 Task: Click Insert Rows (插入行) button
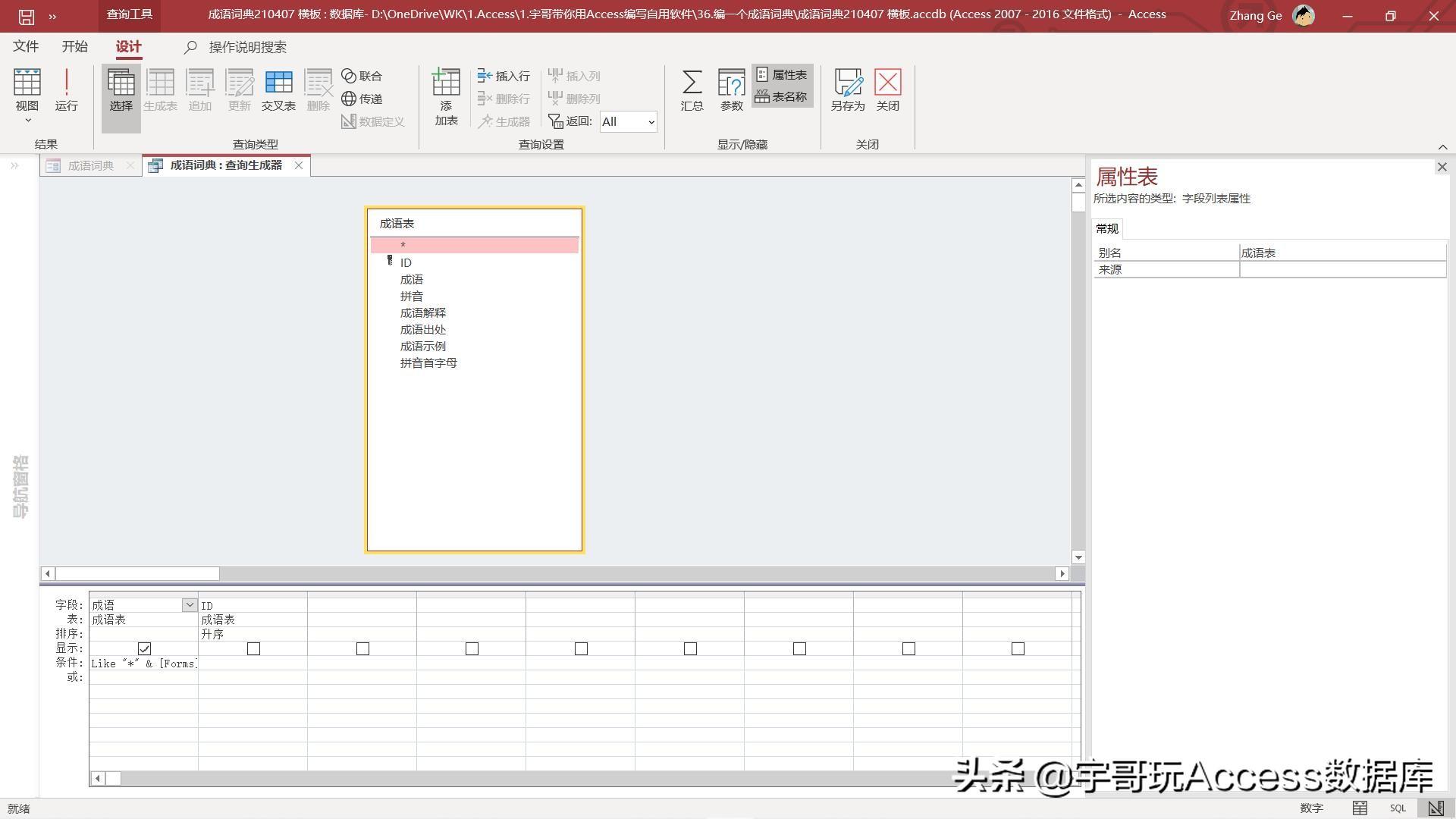[504, 76]
